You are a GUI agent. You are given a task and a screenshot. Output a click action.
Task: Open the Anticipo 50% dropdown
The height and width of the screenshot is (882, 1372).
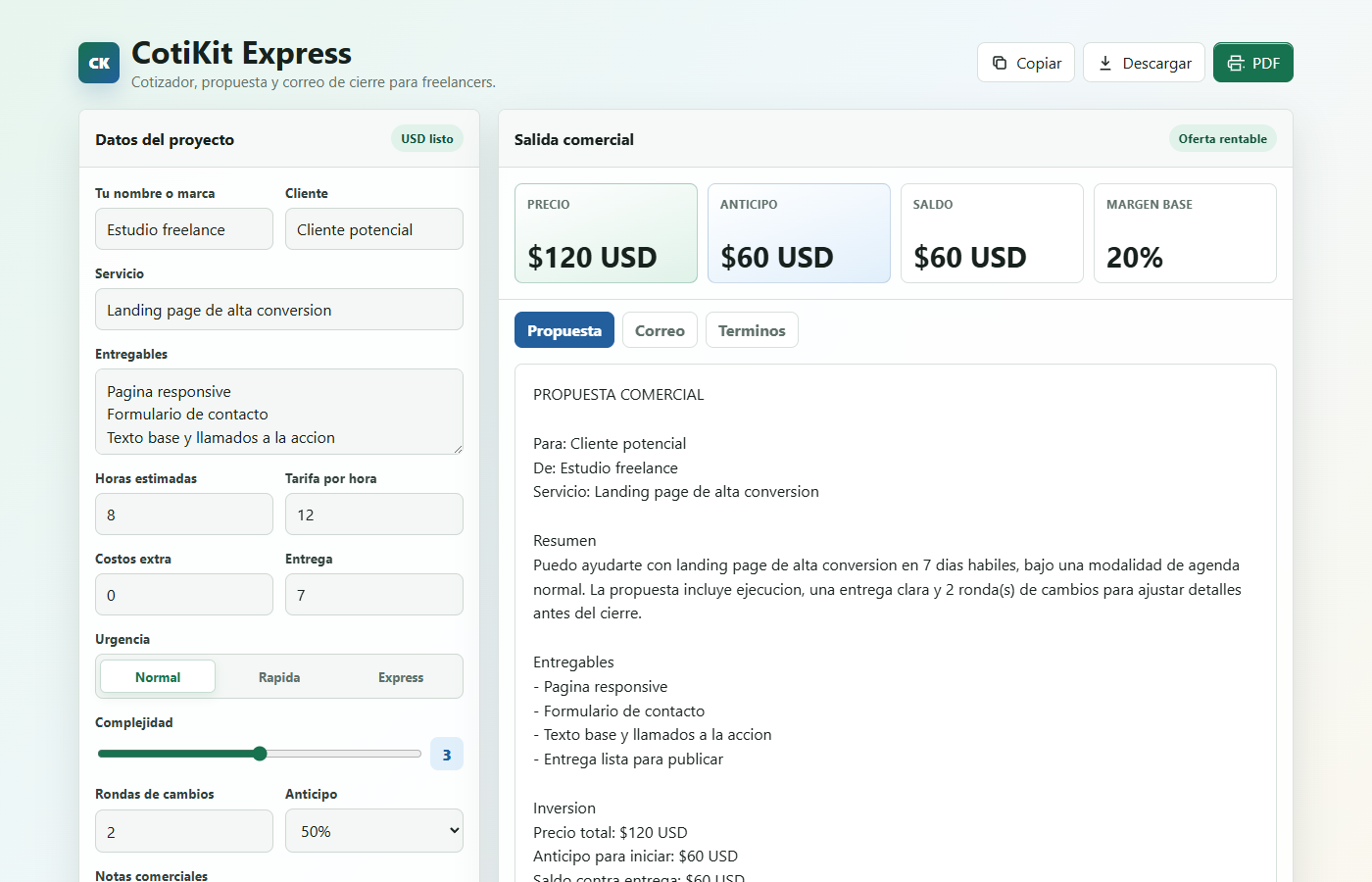[374, 831]
